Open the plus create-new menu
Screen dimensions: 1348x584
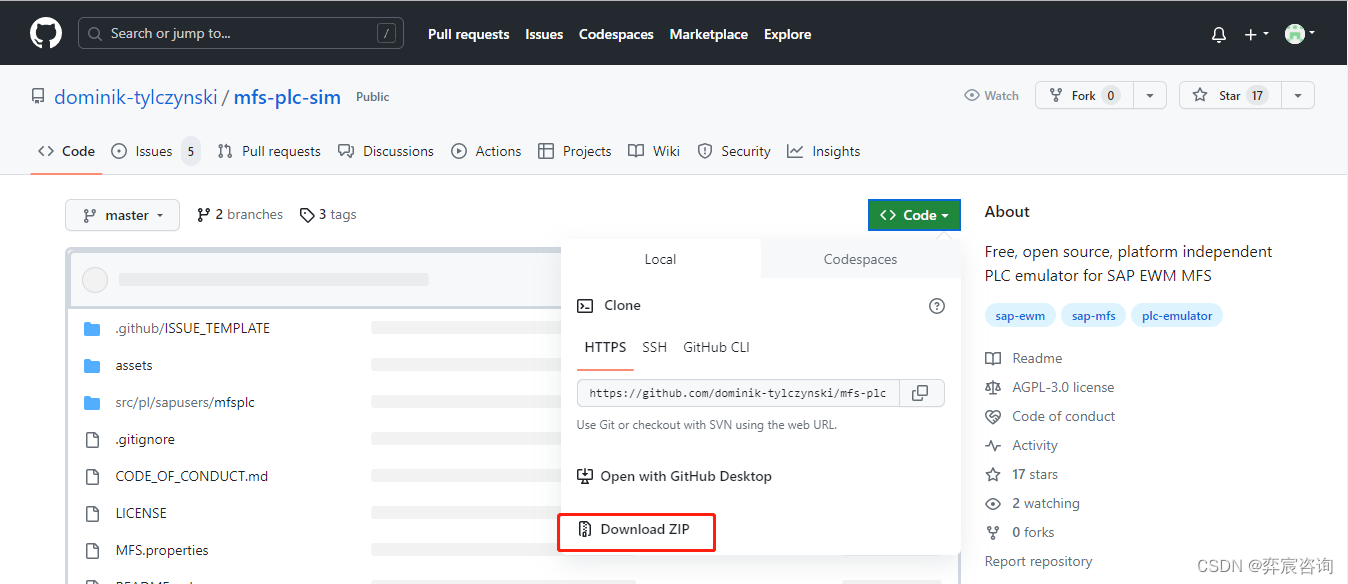pos(1256,34)
